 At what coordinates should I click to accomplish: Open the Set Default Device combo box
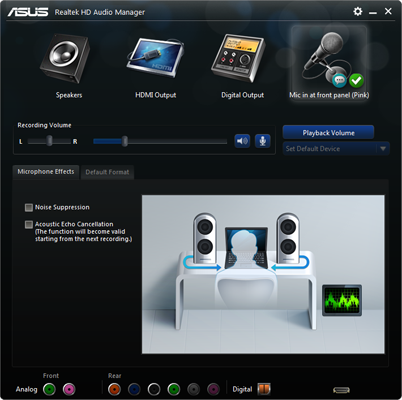point(336,149)
